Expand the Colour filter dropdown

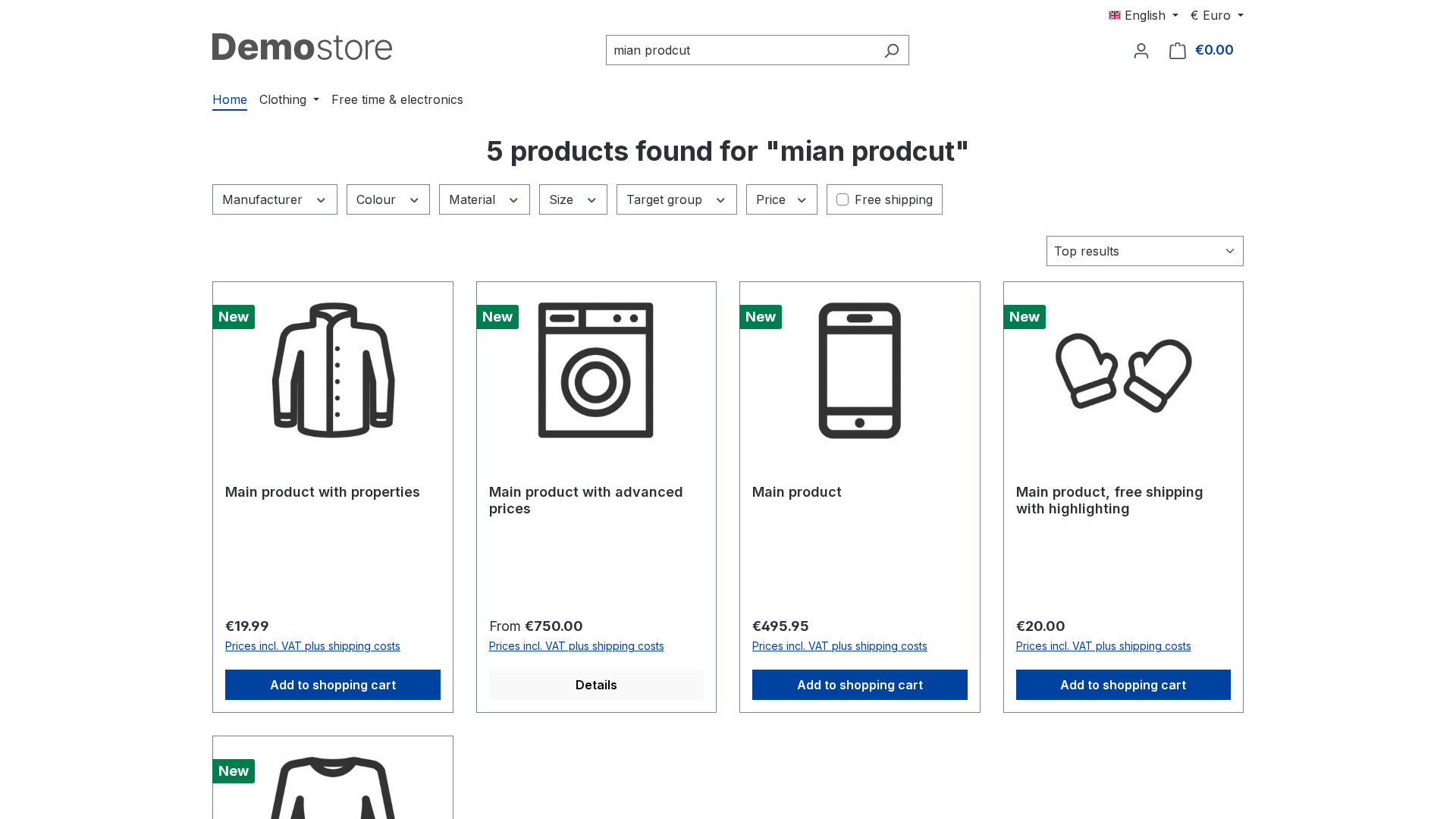click(388, 199)
